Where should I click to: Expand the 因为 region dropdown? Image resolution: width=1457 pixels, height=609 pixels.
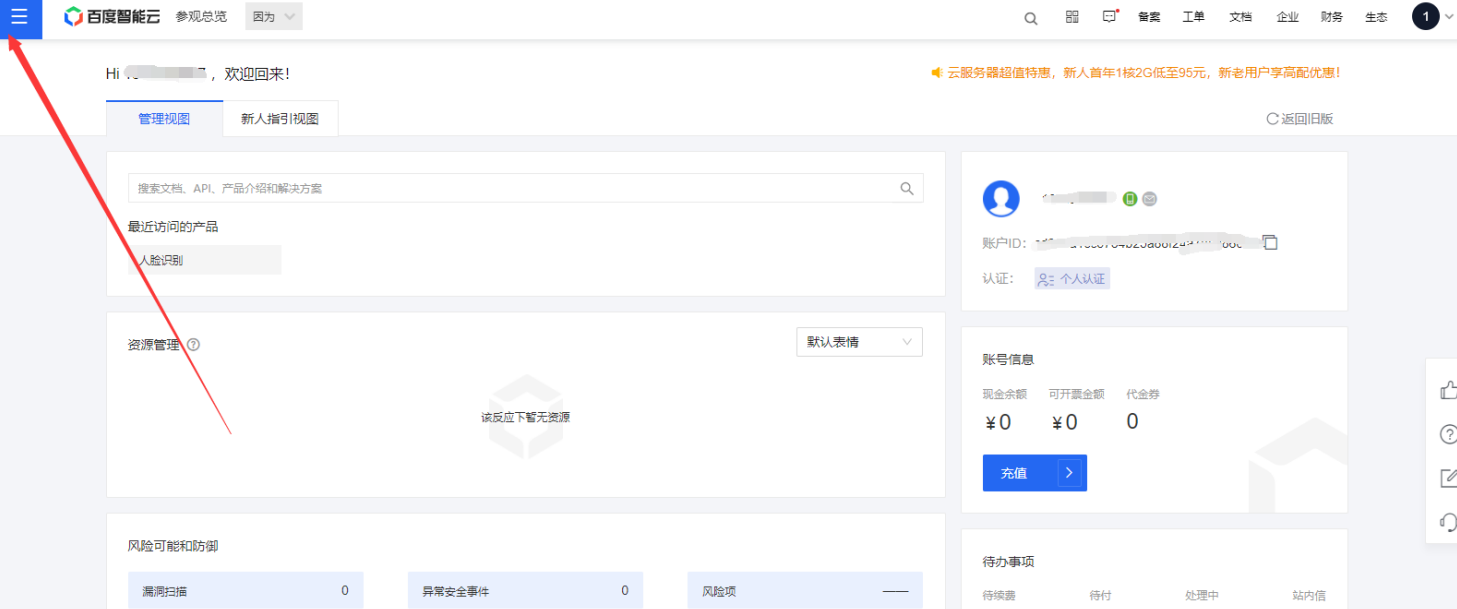[x=273, y=17]
